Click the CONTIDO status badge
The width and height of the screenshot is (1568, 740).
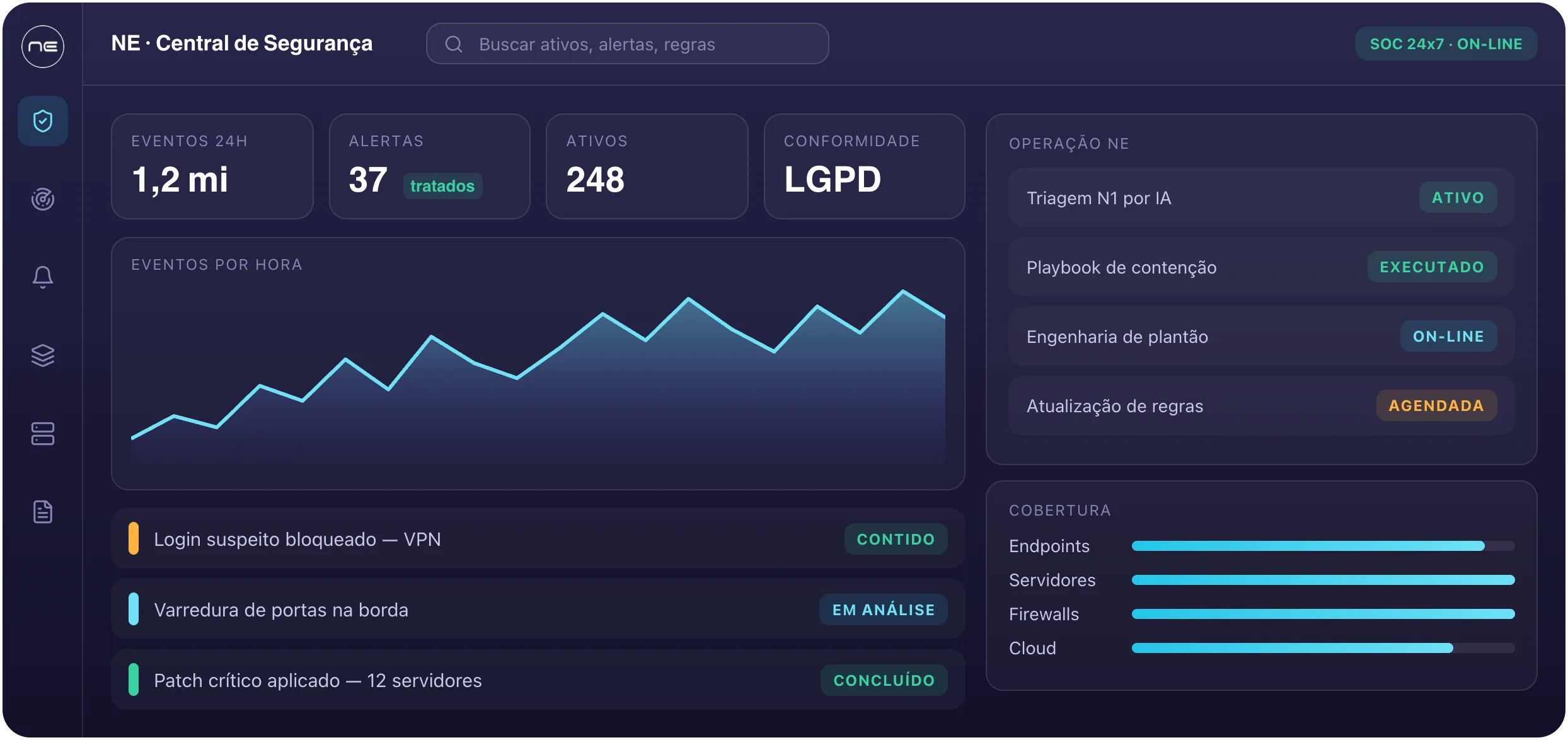coord(896,539)
